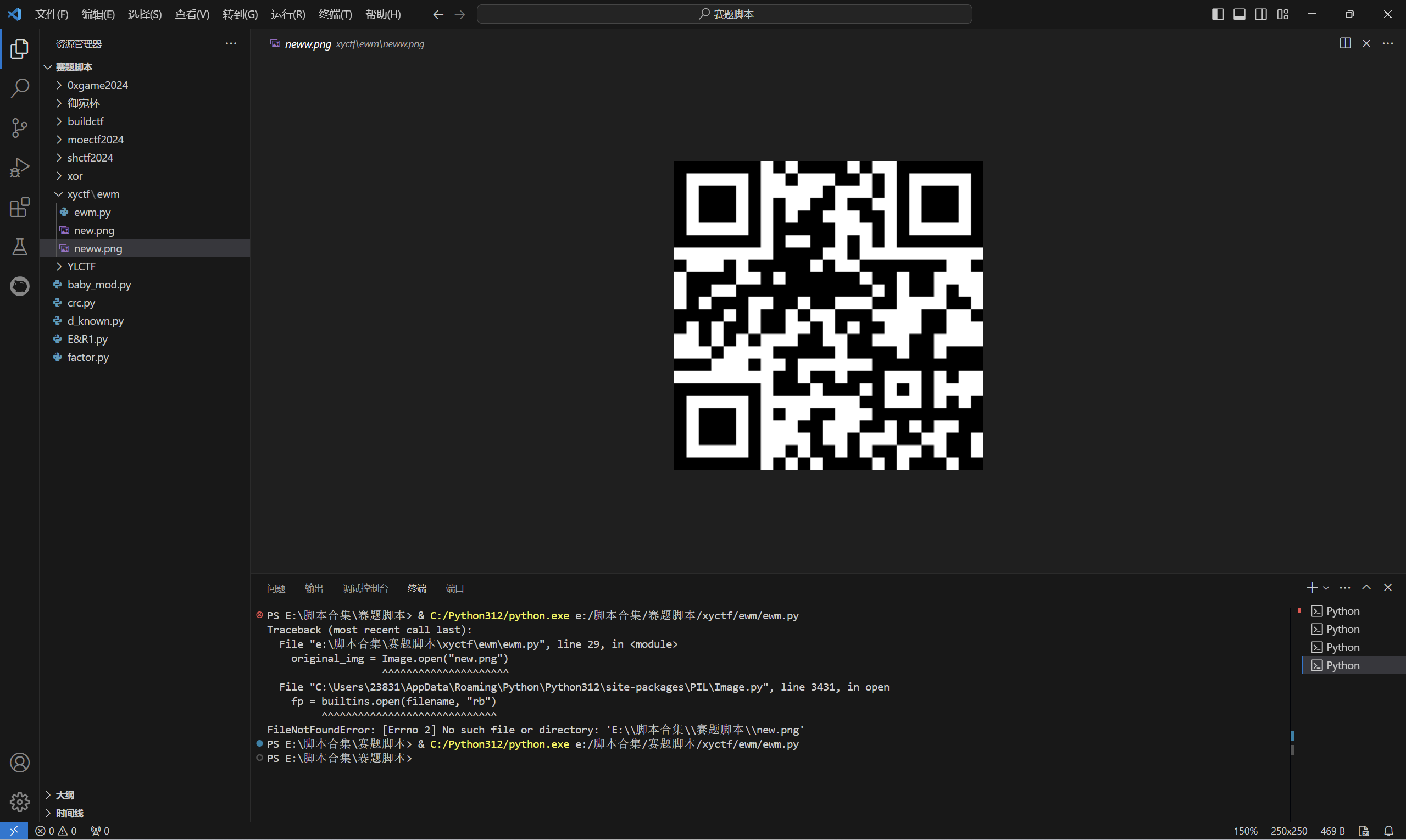1406x840 pixels.
Task: Click the 250x250 image size in status bar
Action: [1289, 831]
